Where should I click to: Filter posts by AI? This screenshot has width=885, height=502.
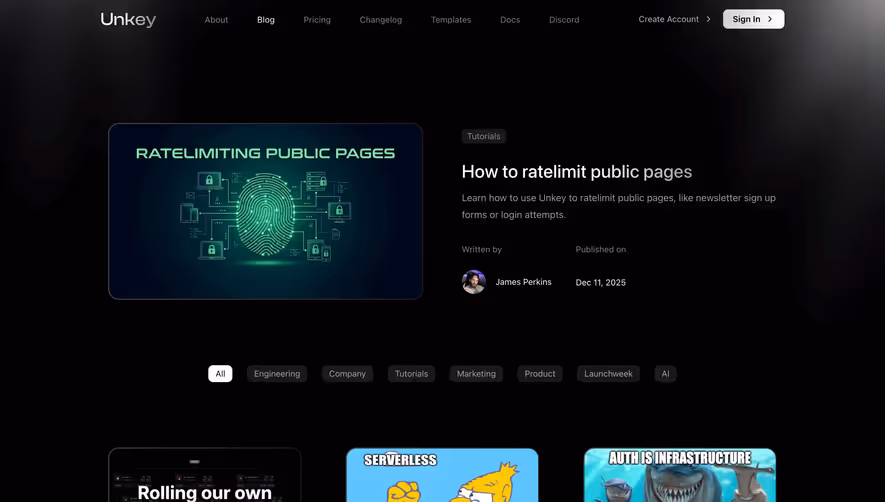[665, 374]
